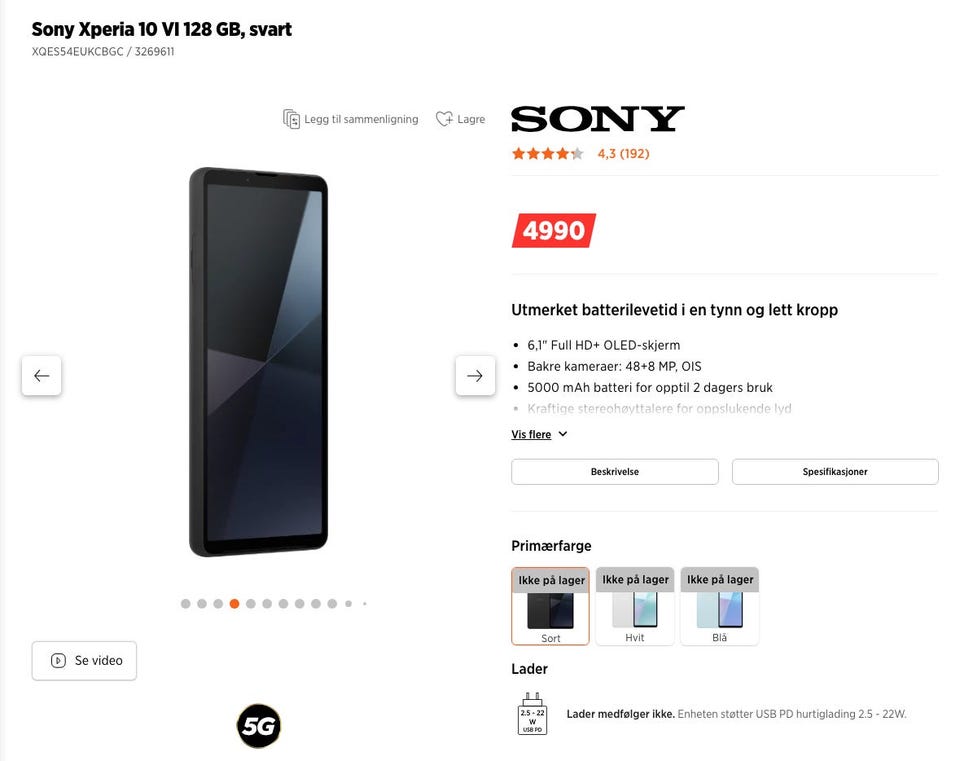Go to next product image arrow
This screenshot has height=761, width=960.
[475, 375]
